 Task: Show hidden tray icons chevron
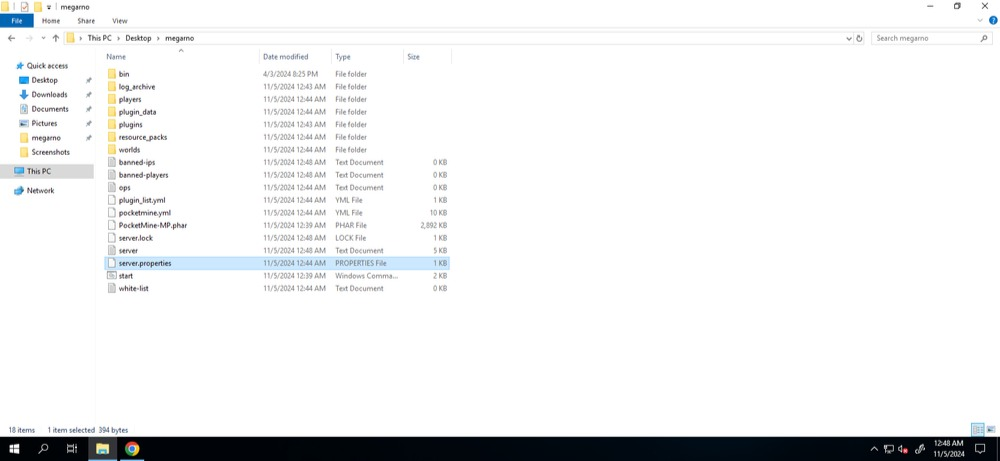coord(874,449)
